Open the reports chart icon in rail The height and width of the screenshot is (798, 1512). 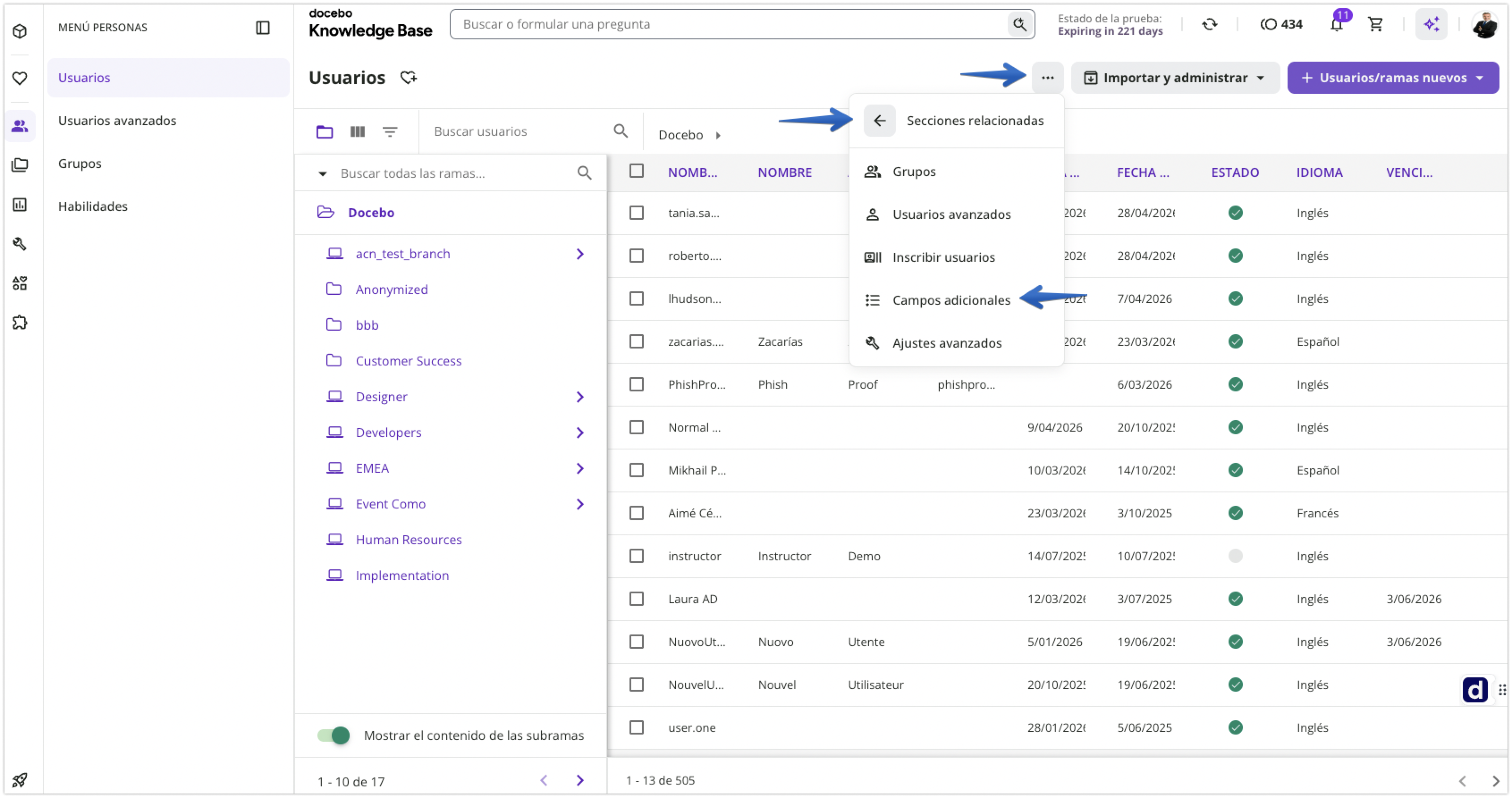(20, 204)
